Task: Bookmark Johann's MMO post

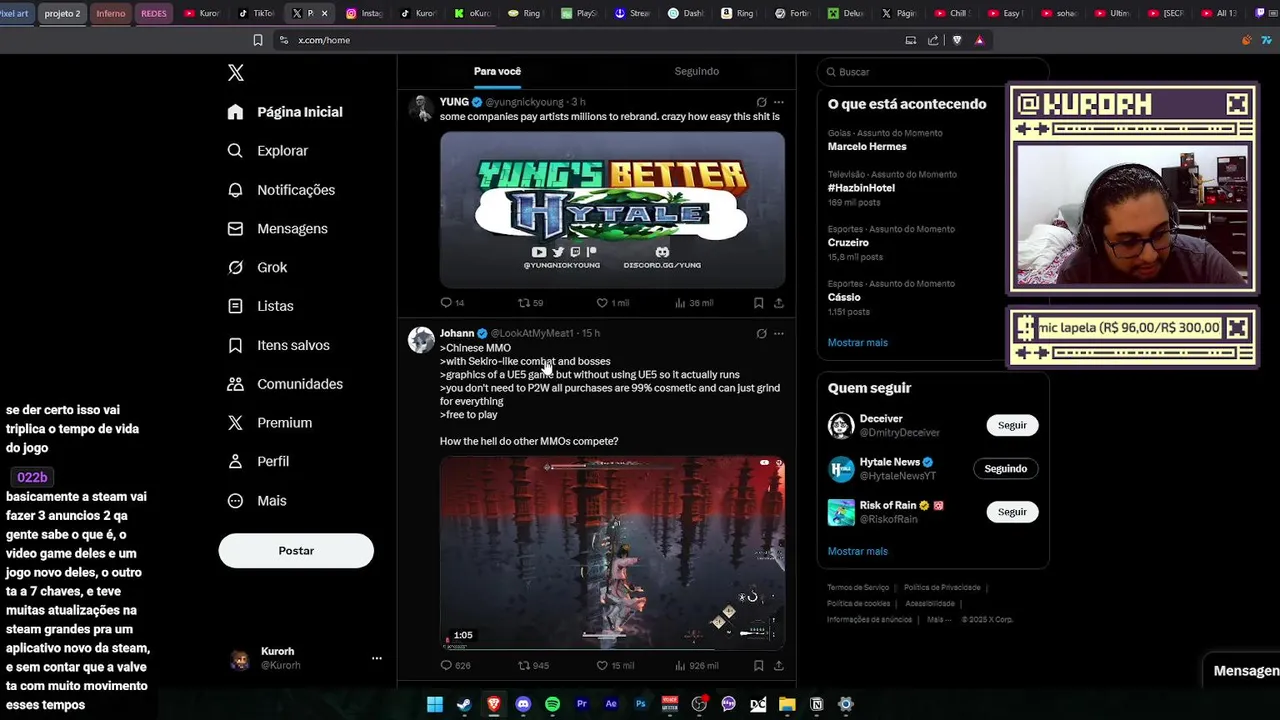Action: [758, 665]
